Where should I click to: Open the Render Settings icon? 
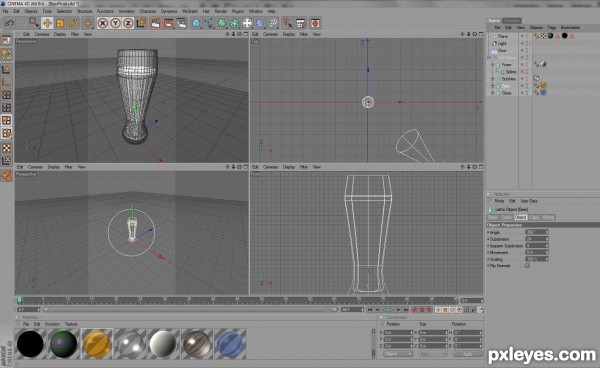tap(182, 23)
